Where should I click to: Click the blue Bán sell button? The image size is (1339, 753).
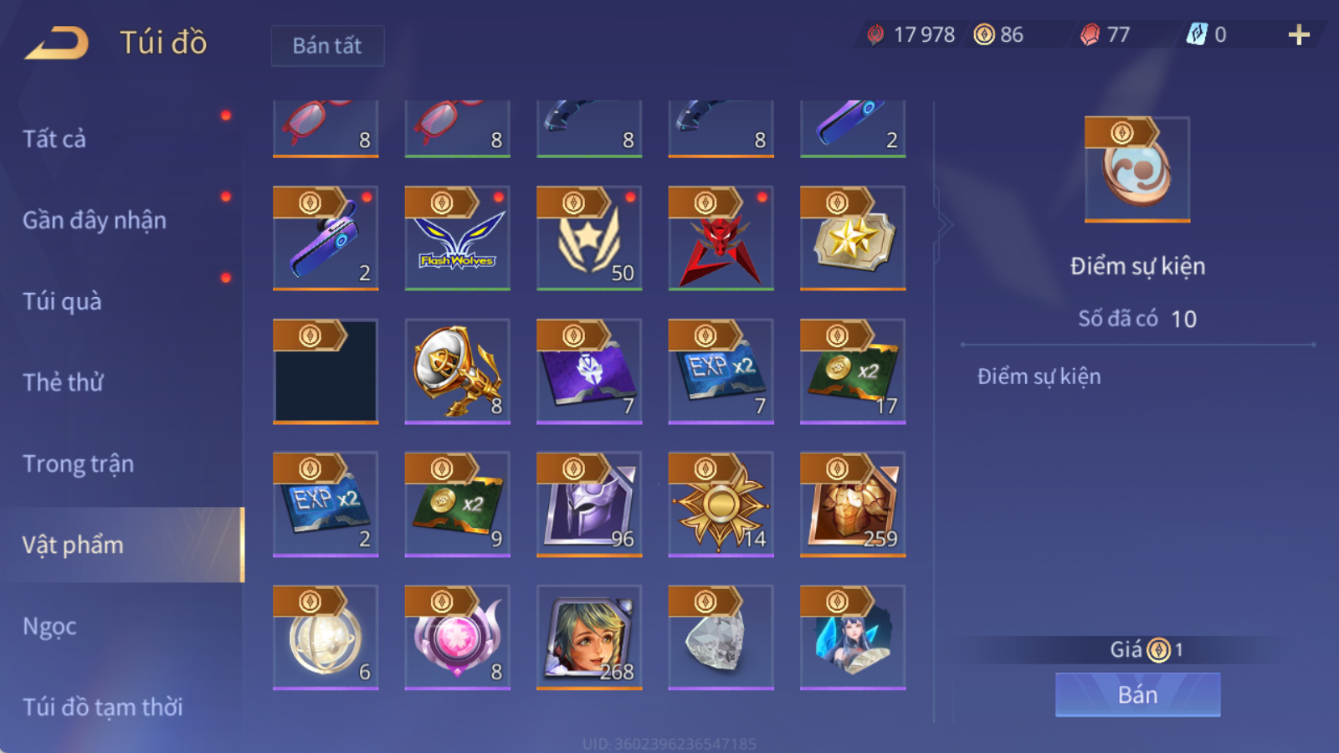pos(1137,694)
